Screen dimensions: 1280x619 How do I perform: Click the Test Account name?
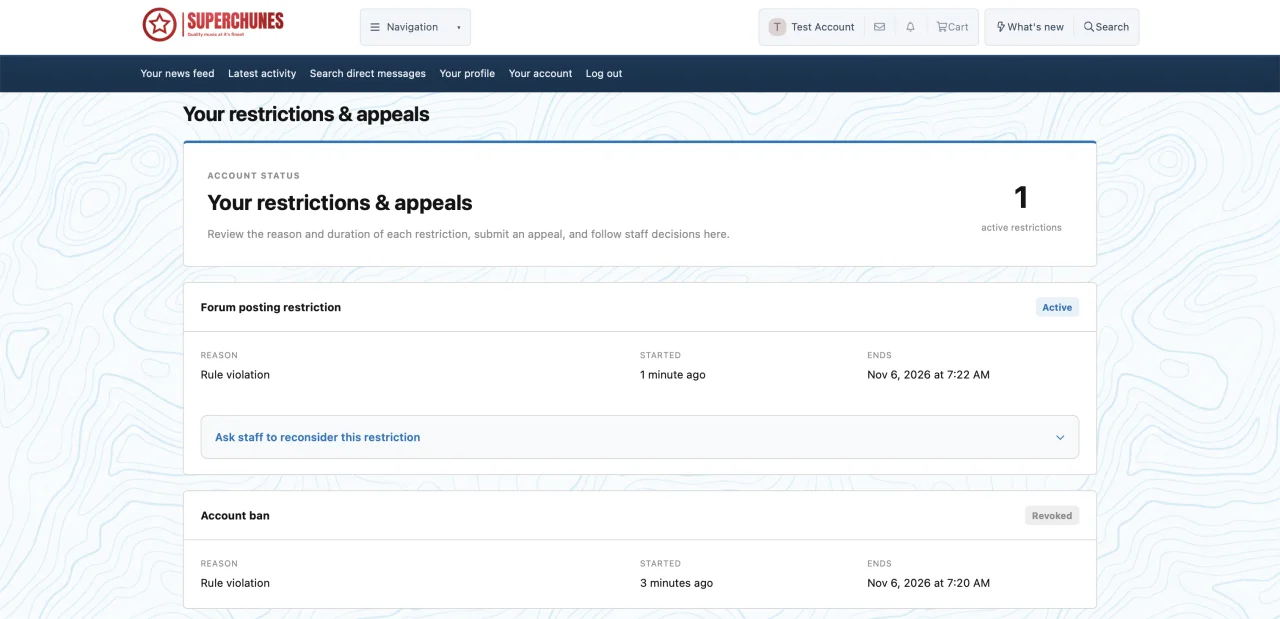pyautogui.click(x=823, y=27)
